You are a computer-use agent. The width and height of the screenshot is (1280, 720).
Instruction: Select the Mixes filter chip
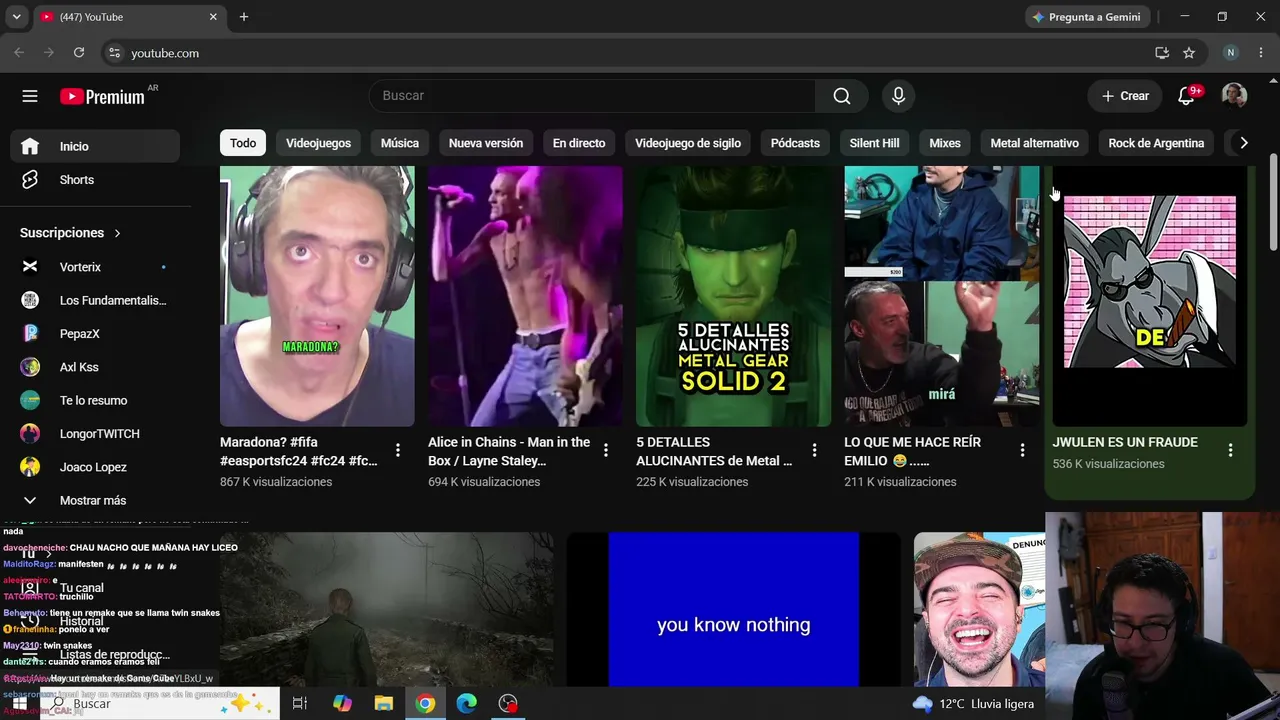pos(945,143)
